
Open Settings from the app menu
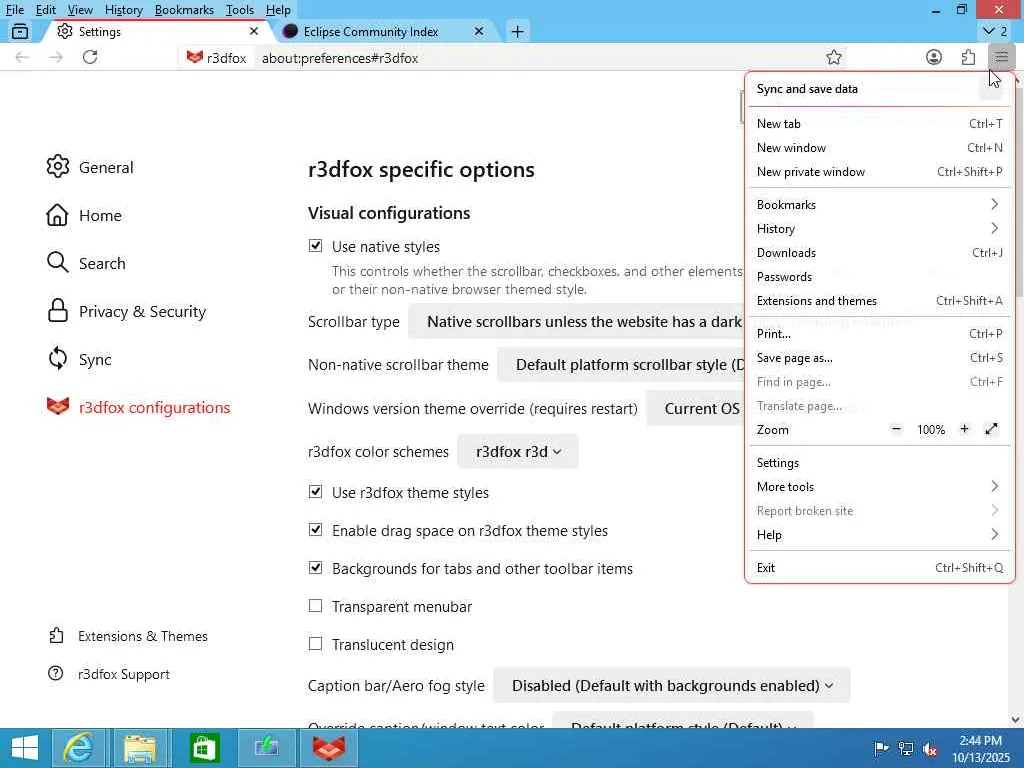pyautogui.click(x=878, y=462)
